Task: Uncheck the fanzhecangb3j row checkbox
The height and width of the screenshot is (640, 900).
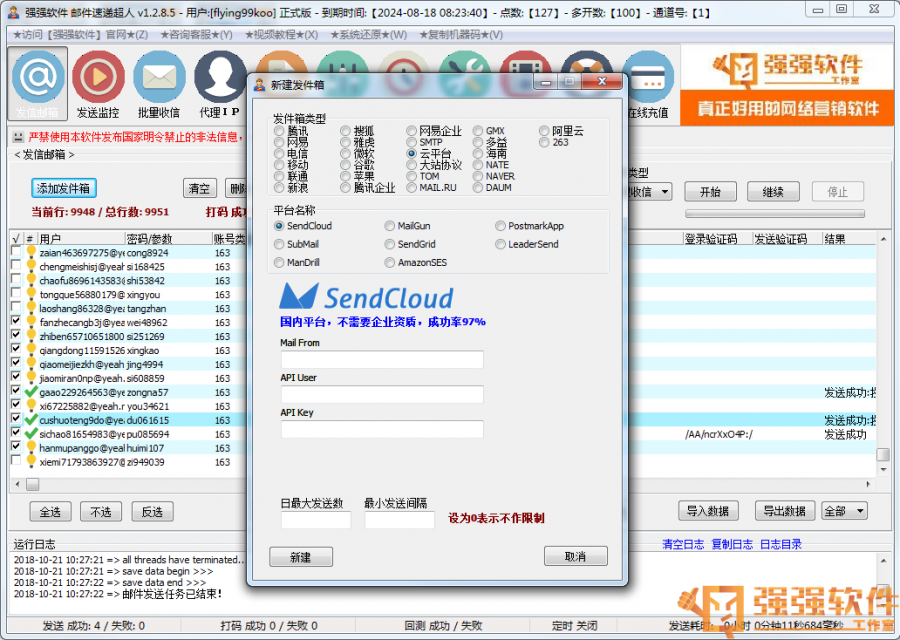Action: point(16,321)
